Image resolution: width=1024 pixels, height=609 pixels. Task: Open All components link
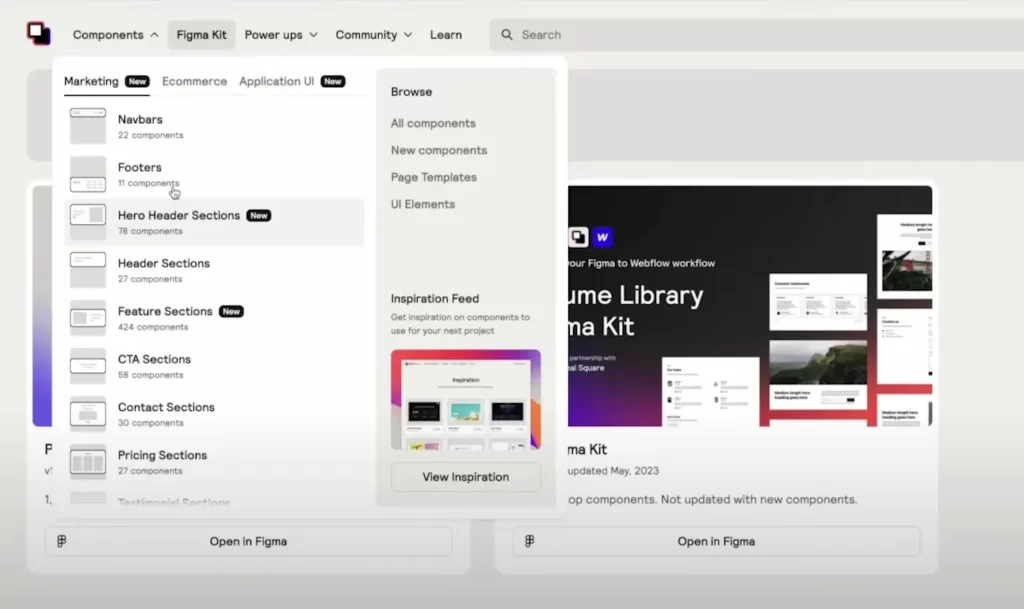[433, 123]
